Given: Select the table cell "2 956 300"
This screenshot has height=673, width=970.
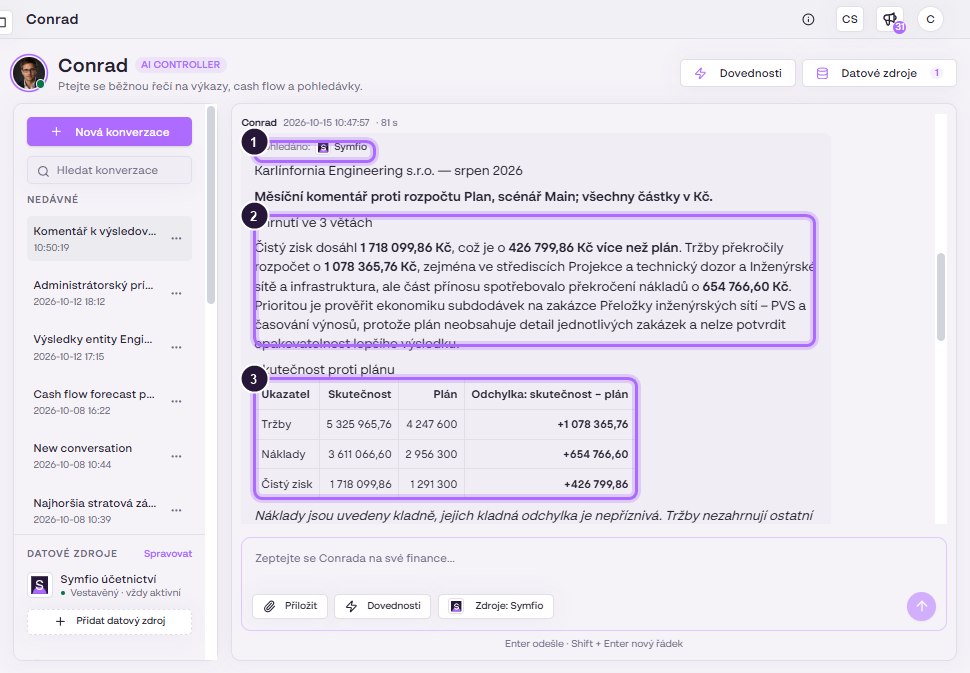Looking at the screenshot, I should (431, 454).
